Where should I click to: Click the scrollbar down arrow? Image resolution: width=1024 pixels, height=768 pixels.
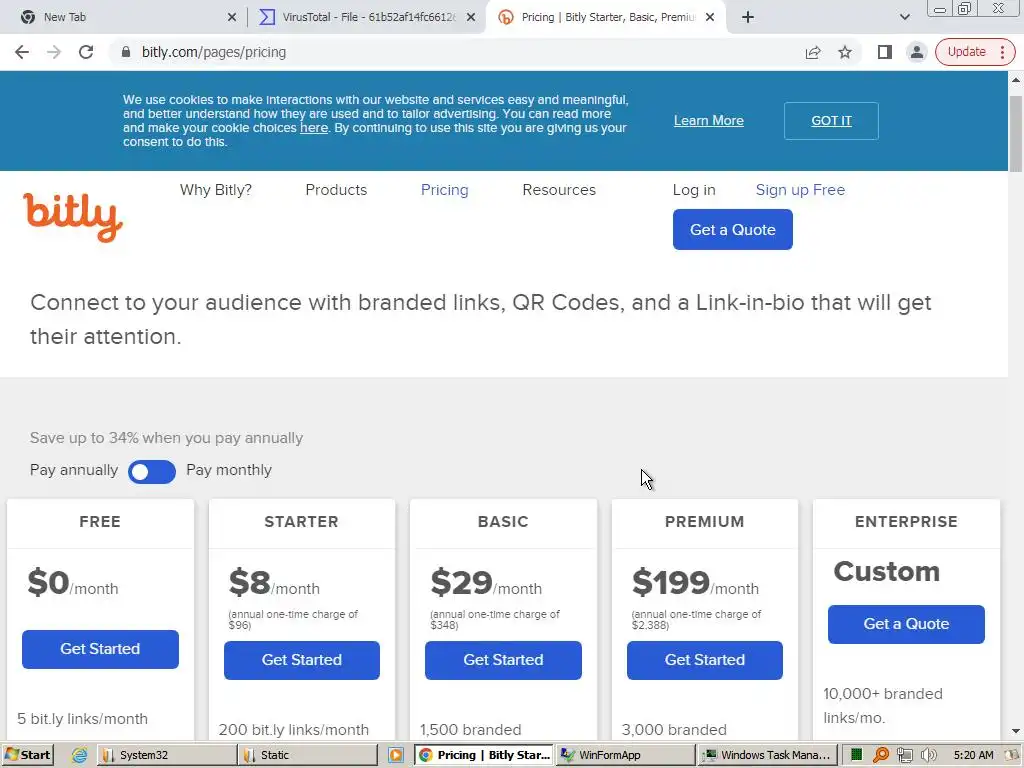(1016, 731)
